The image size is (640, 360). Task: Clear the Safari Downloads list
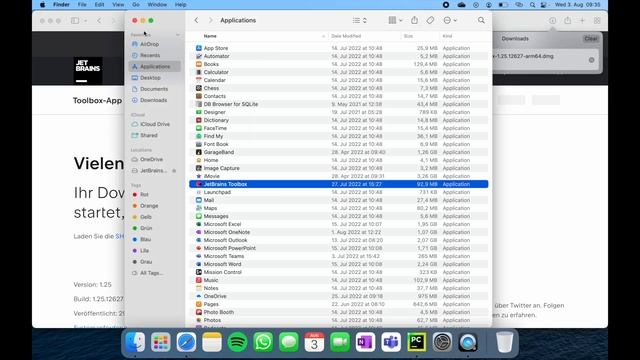tap(591, 38)
